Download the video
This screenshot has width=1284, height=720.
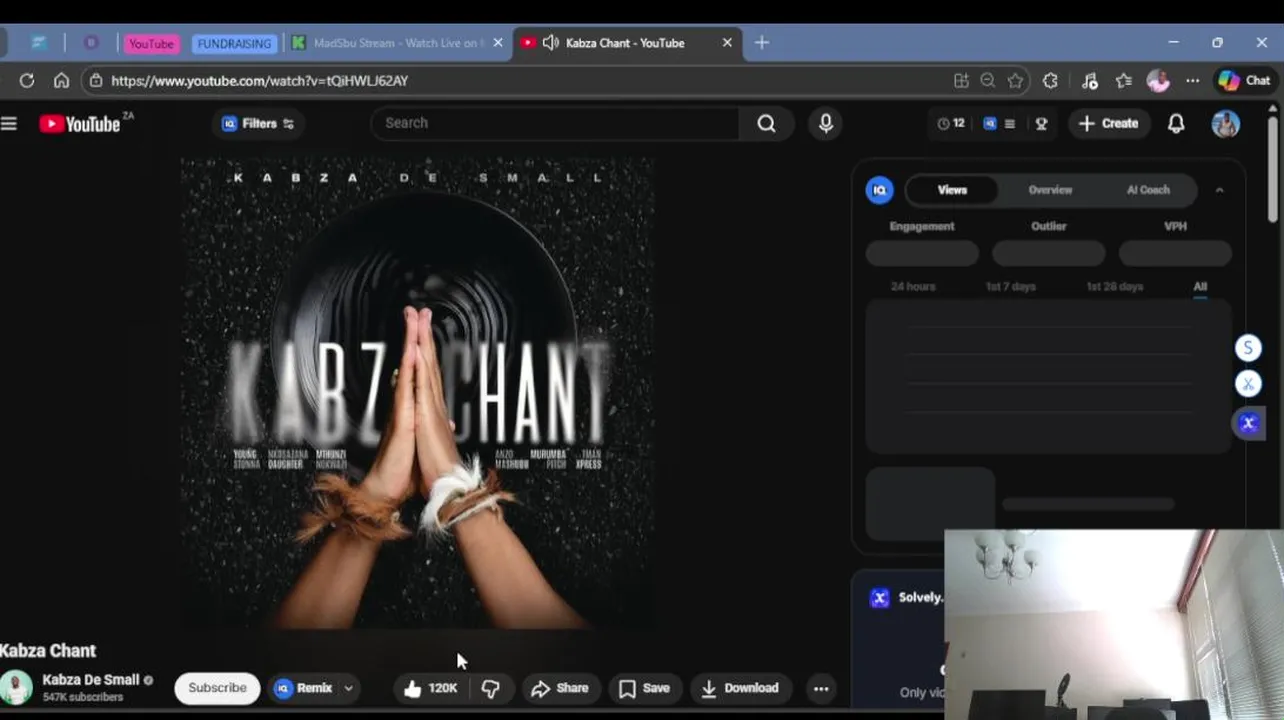740,688
